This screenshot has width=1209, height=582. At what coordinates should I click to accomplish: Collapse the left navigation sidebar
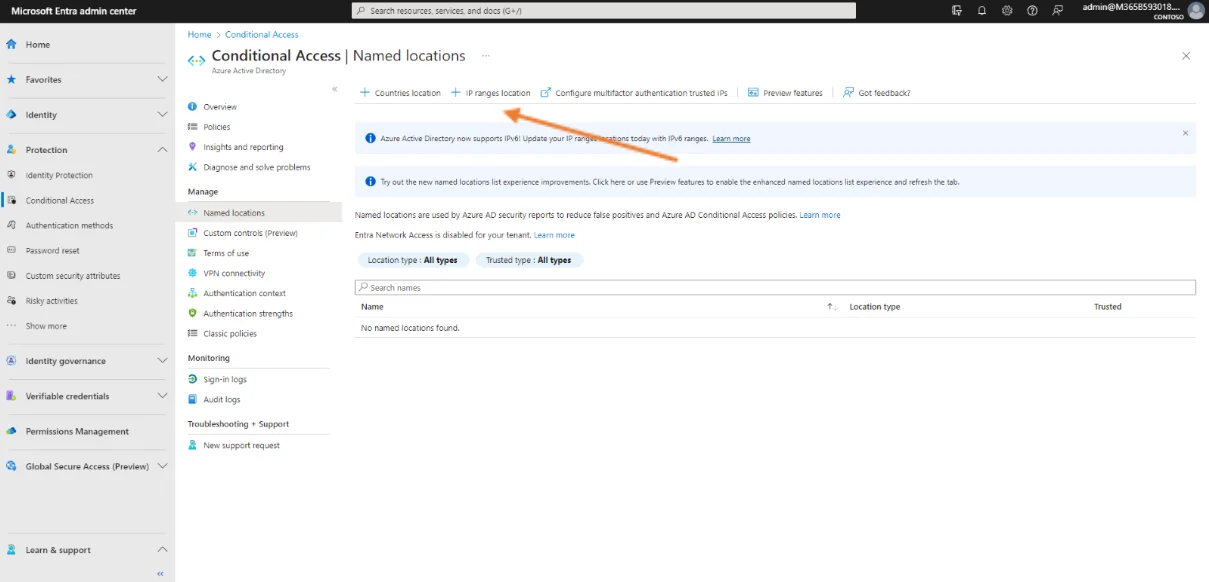point(160,573)
